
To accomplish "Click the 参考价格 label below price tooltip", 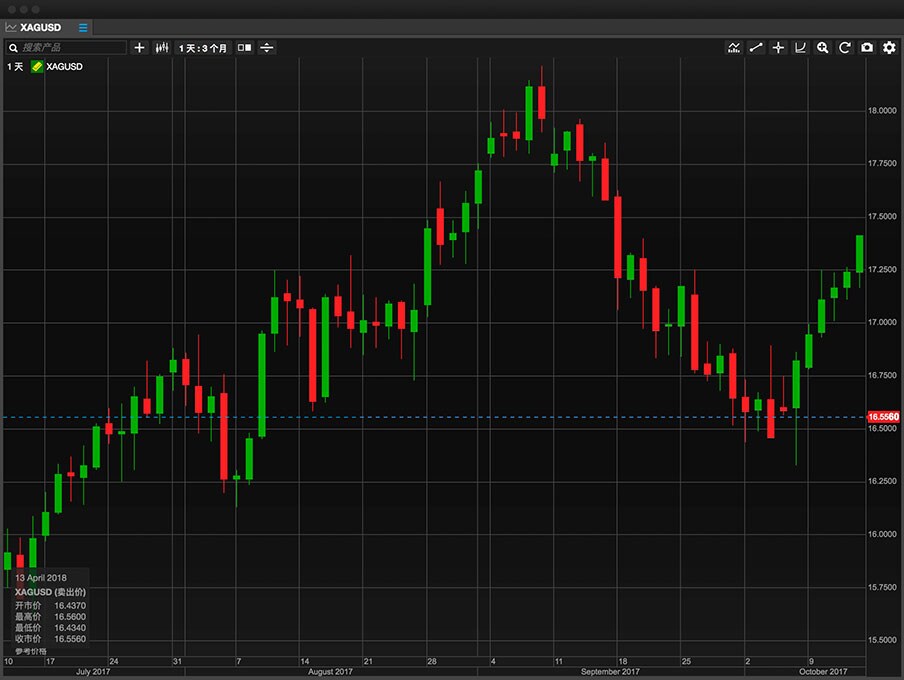I will pyautogui.click(x=30, y=651).
